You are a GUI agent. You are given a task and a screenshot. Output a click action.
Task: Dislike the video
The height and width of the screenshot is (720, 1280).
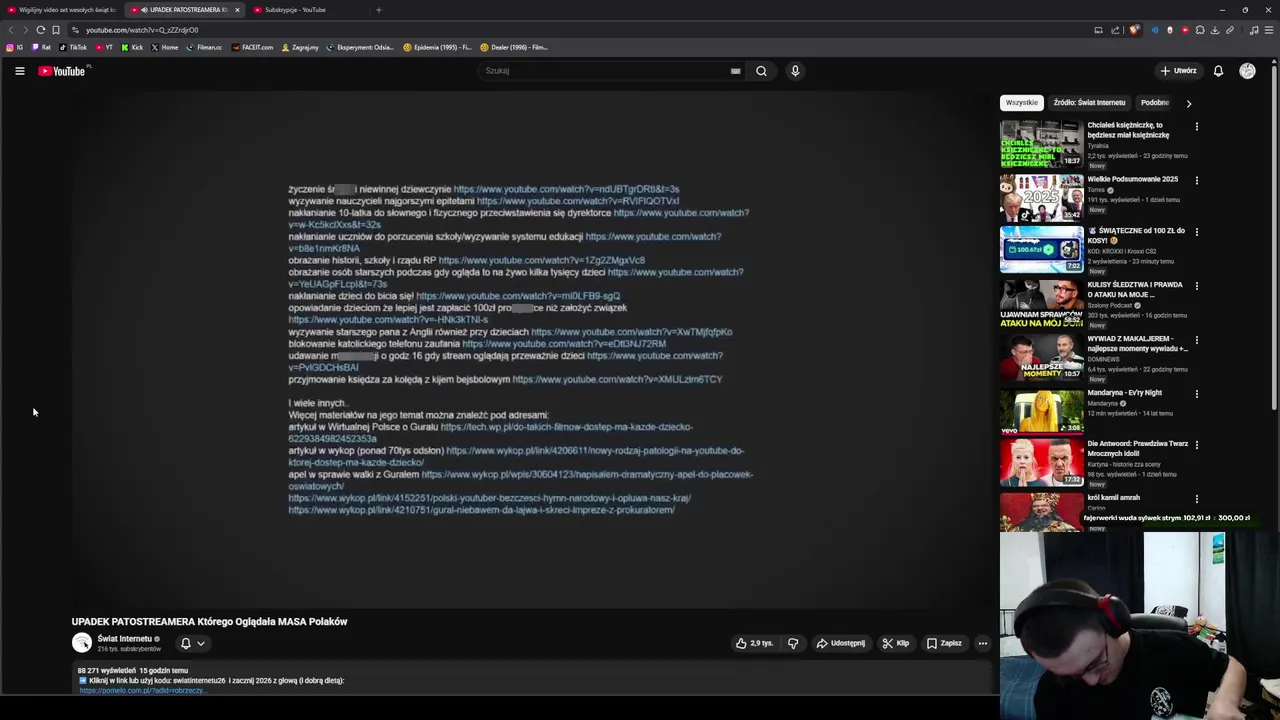click(793, 643)
